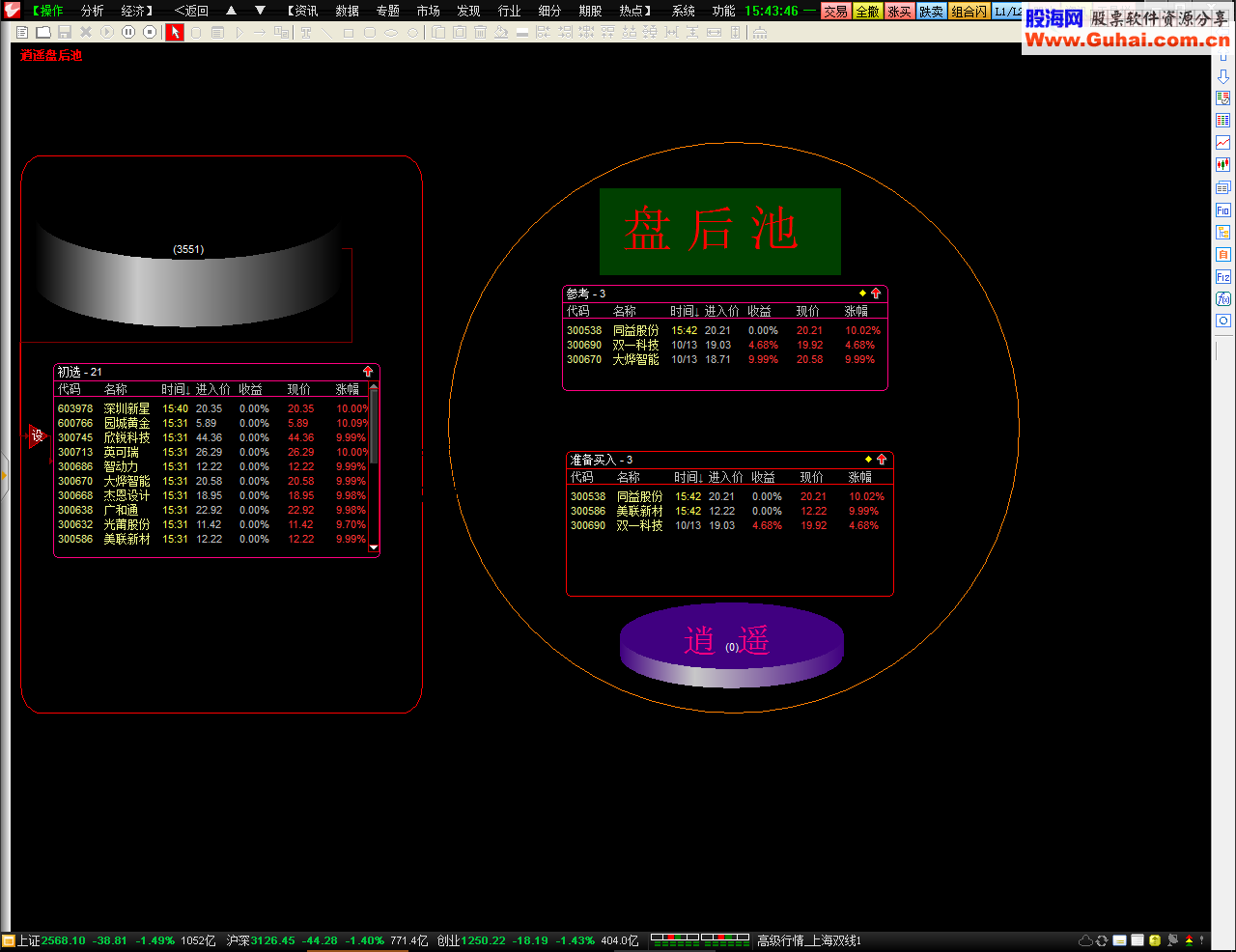The height and width of the screenshot is (952, 1236).
Task: Sort 初选 list by 时间 column header
Action: 175,390
